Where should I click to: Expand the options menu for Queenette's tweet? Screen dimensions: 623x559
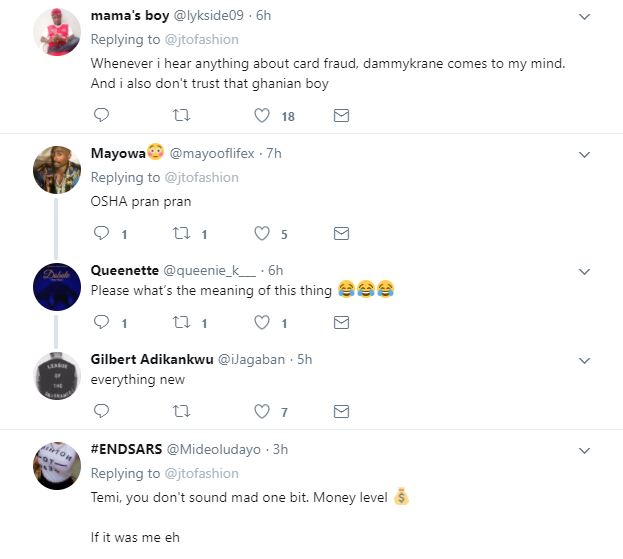(x=586, y=271)
